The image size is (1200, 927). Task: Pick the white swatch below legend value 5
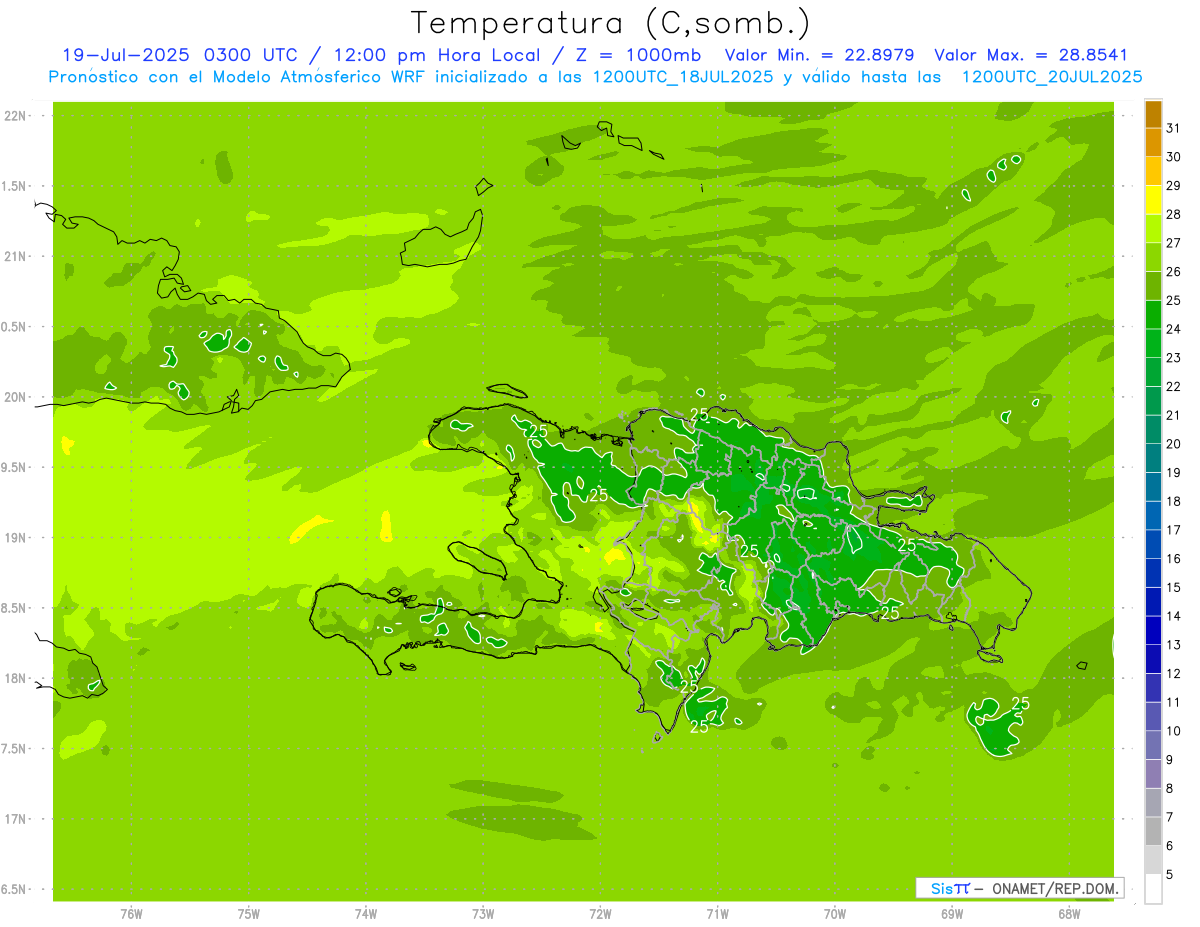1153,889
